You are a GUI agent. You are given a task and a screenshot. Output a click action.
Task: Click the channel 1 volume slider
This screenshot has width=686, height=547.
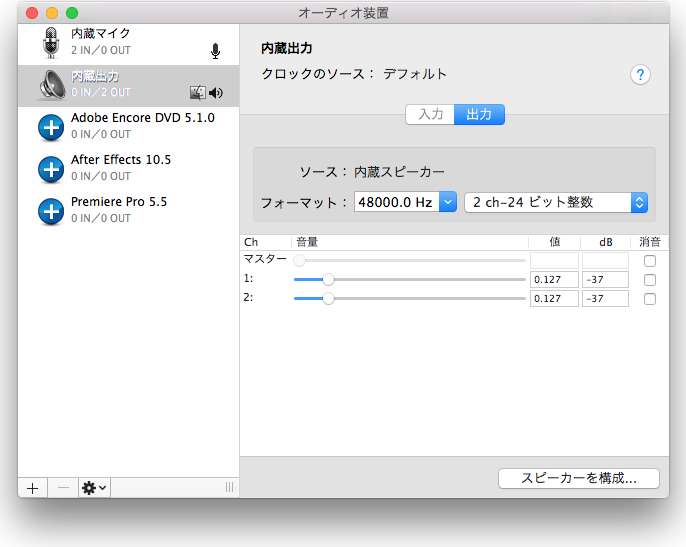pos(410,279)
